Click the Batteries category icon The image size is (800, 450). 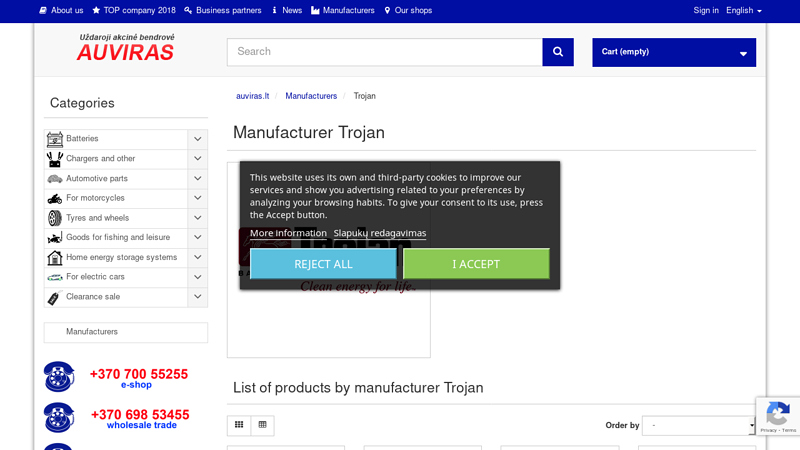[55, 139]
